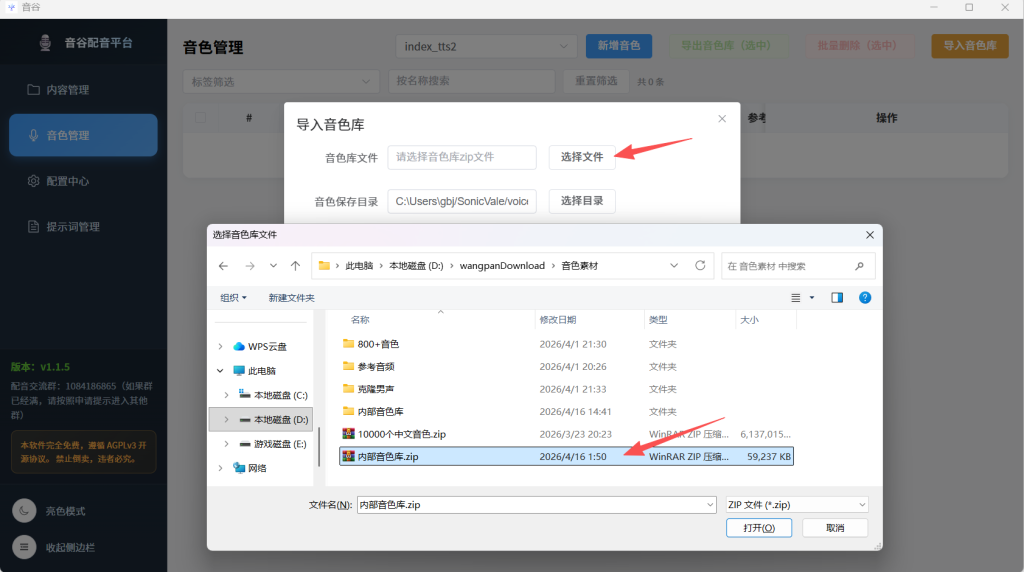Expand the address bar history dropdown
Viewport: 1024px width, 572px height.
[x=674, y=266]
